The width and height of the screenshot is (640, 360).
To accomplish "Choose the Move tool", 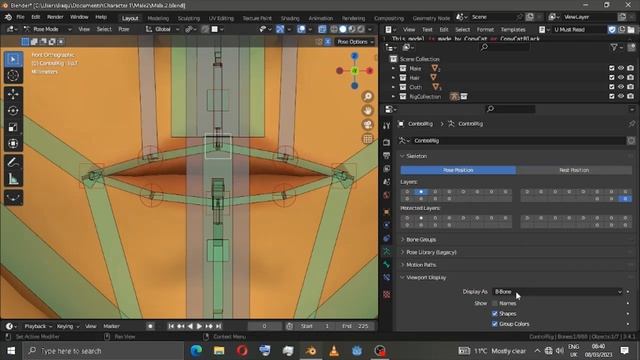I will (x=13, y=94).
